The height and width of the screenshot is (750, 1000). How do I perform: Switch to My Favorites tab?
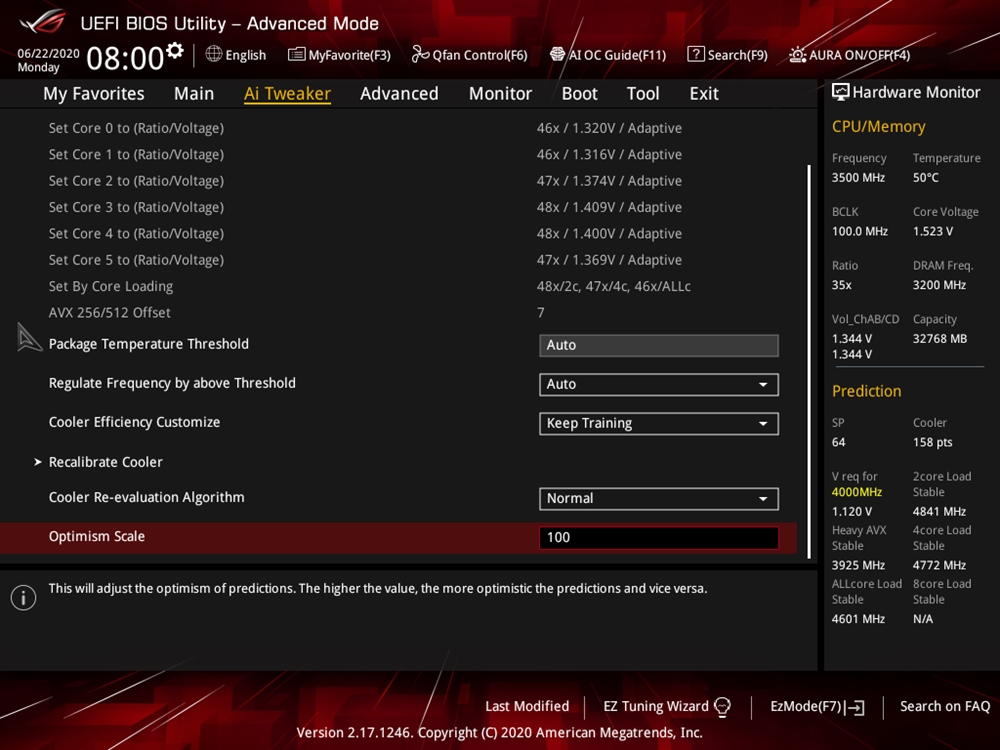[94, 94]
